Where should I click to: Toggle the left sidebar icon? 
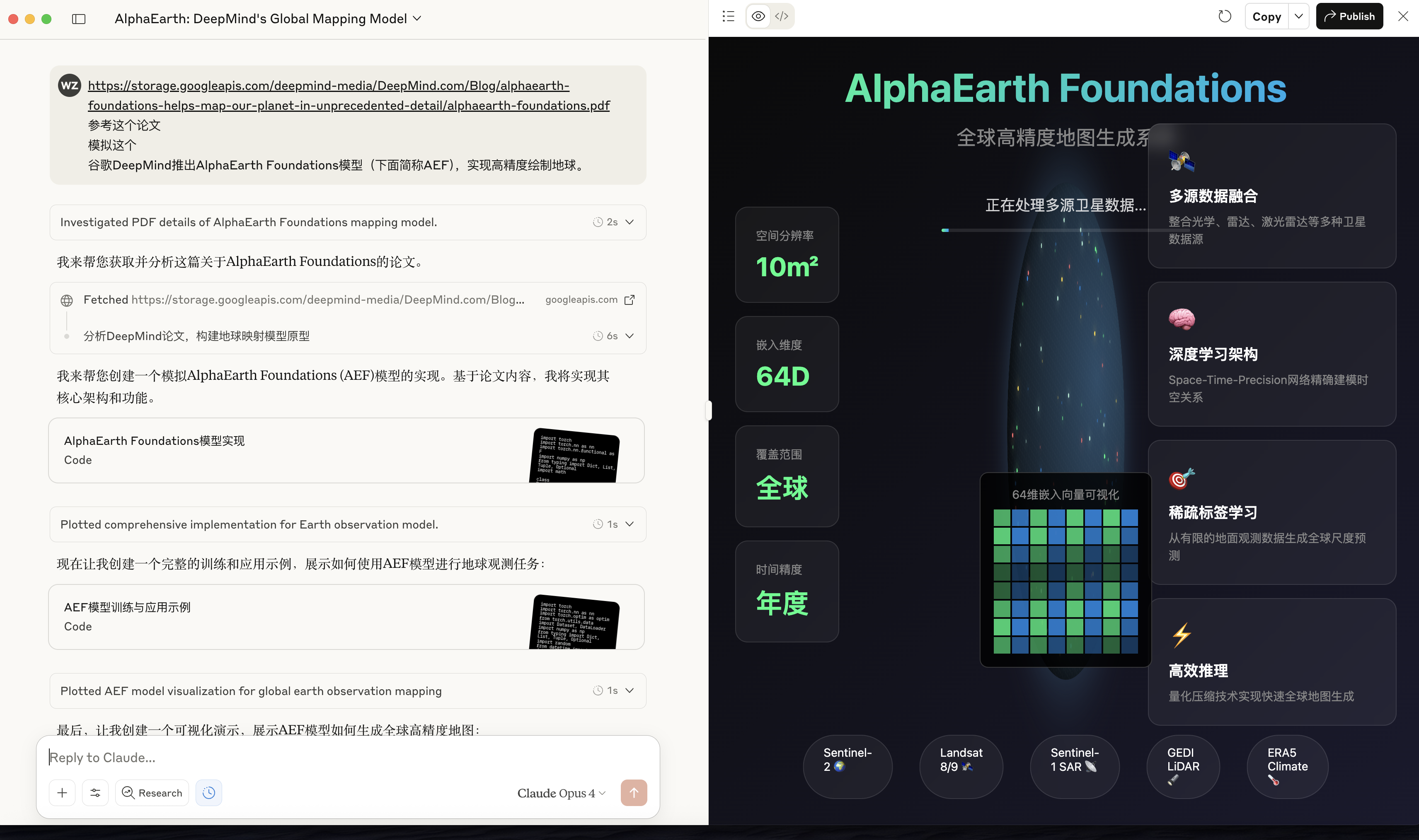click(x=79, y=19)
